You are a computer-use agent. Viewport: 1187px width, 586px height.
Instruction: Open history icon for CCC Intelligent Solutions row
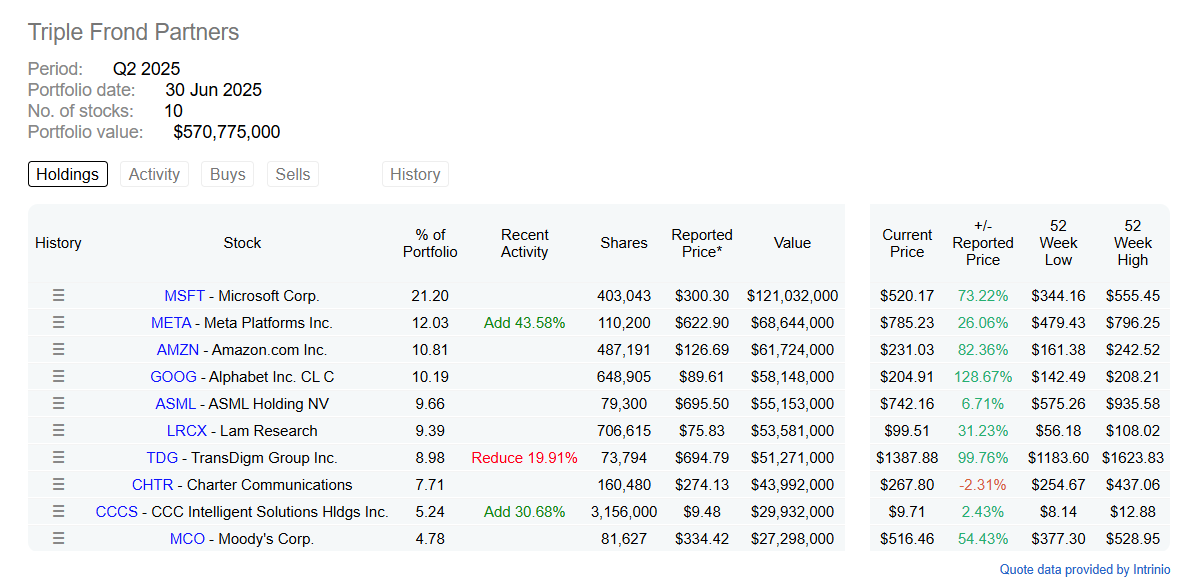point(58,512)
